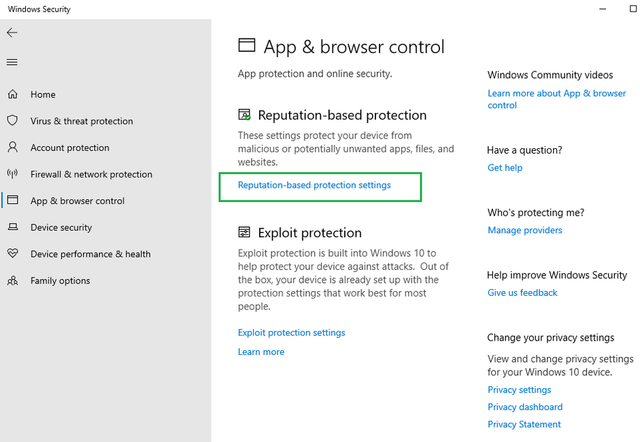Click the Firewall & network protection antenna icon
This screenshot has height=442, width=640.
coord(13,174)
